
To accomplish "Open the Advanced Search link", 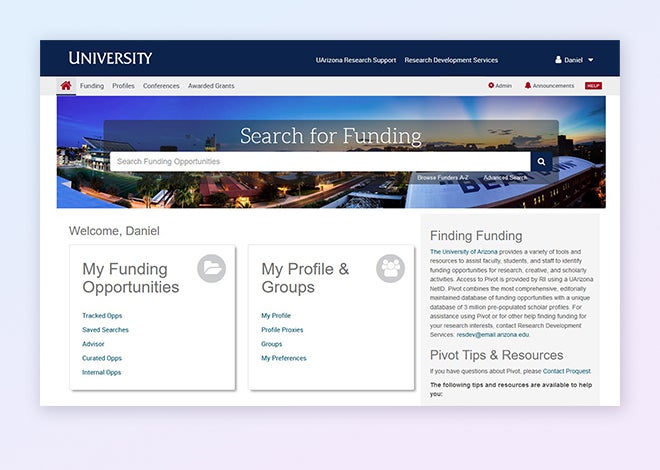I will tap(505, 178).
